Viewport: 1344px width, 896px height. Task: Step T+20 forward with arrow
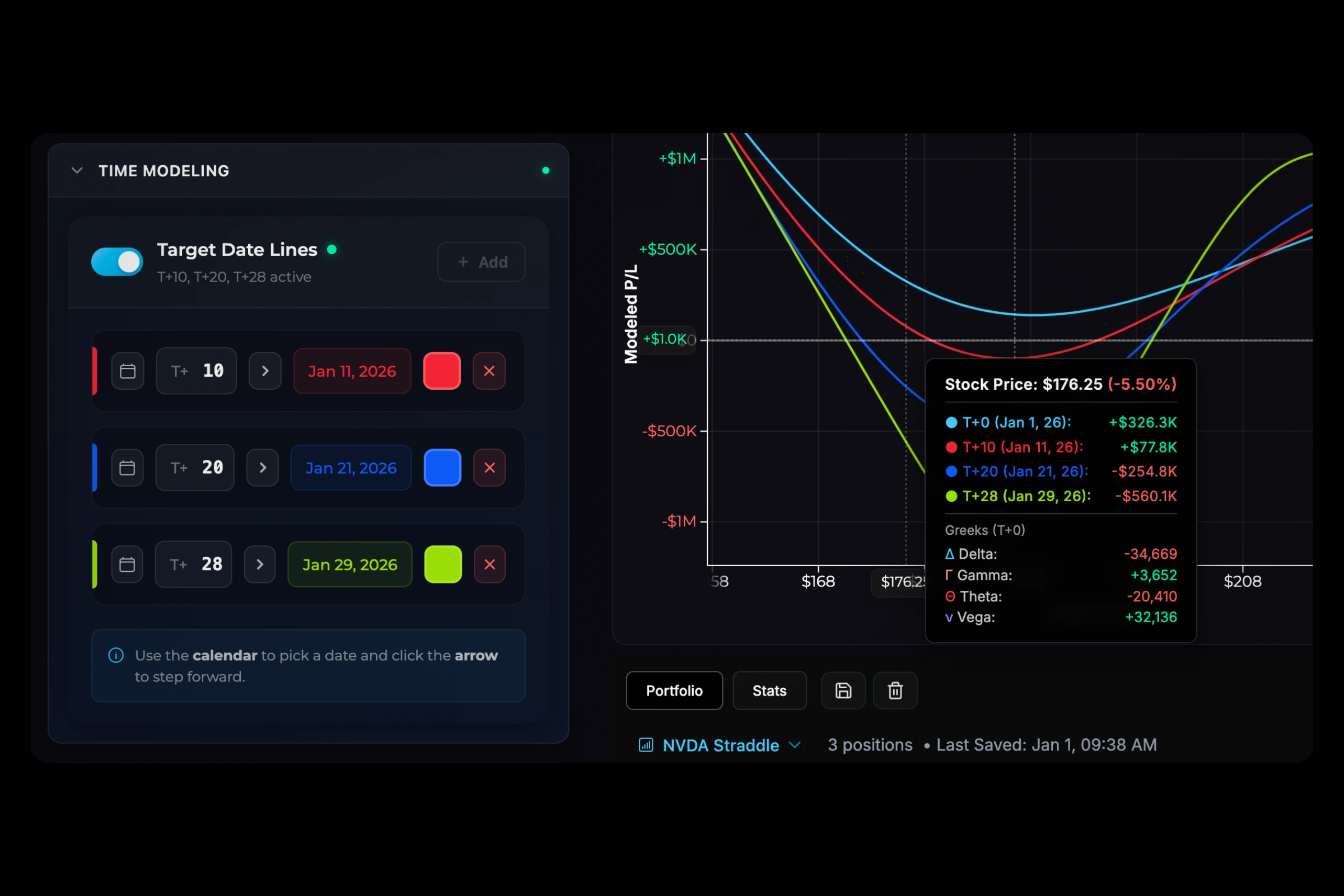click(x=262, y=468)
